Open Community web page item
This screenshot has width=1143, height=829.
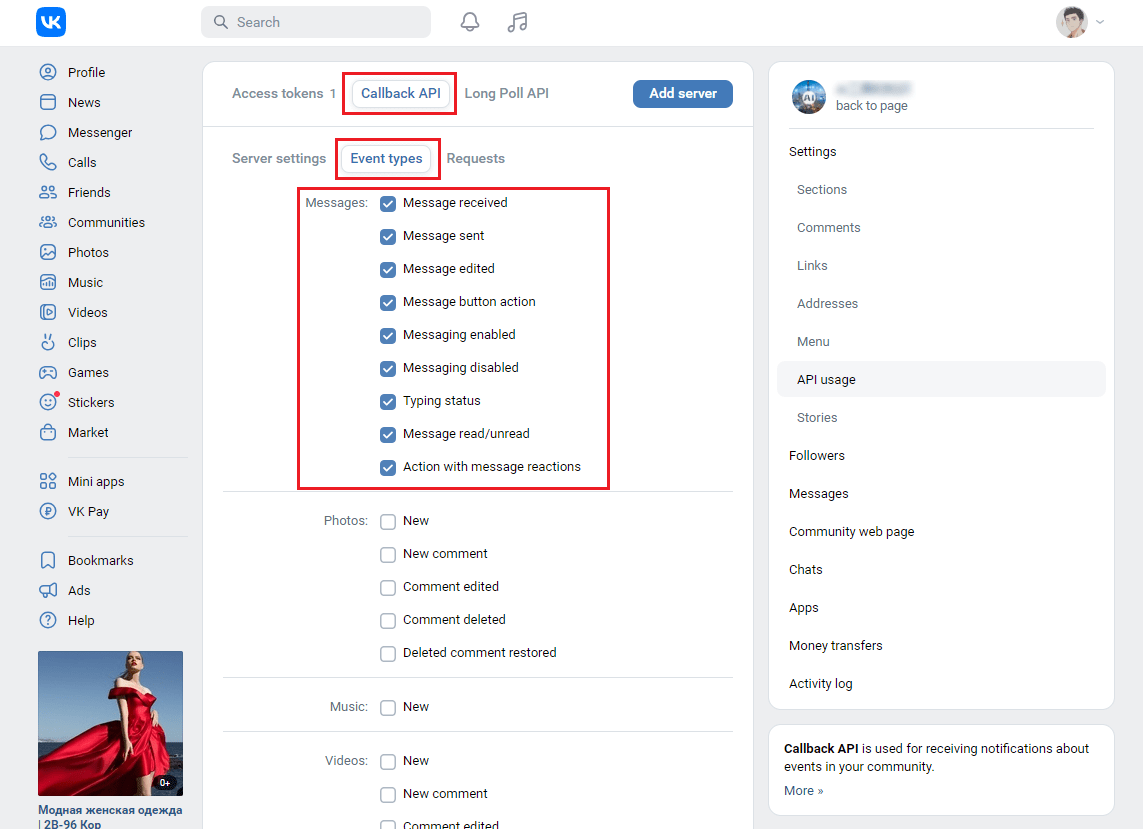click(851, 532)
